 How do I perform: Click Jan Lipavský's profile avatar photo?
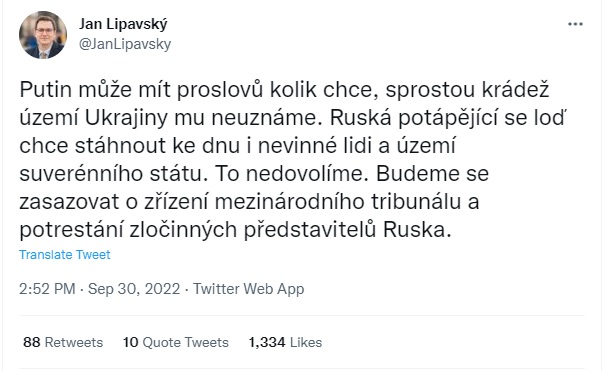point(43,35)
